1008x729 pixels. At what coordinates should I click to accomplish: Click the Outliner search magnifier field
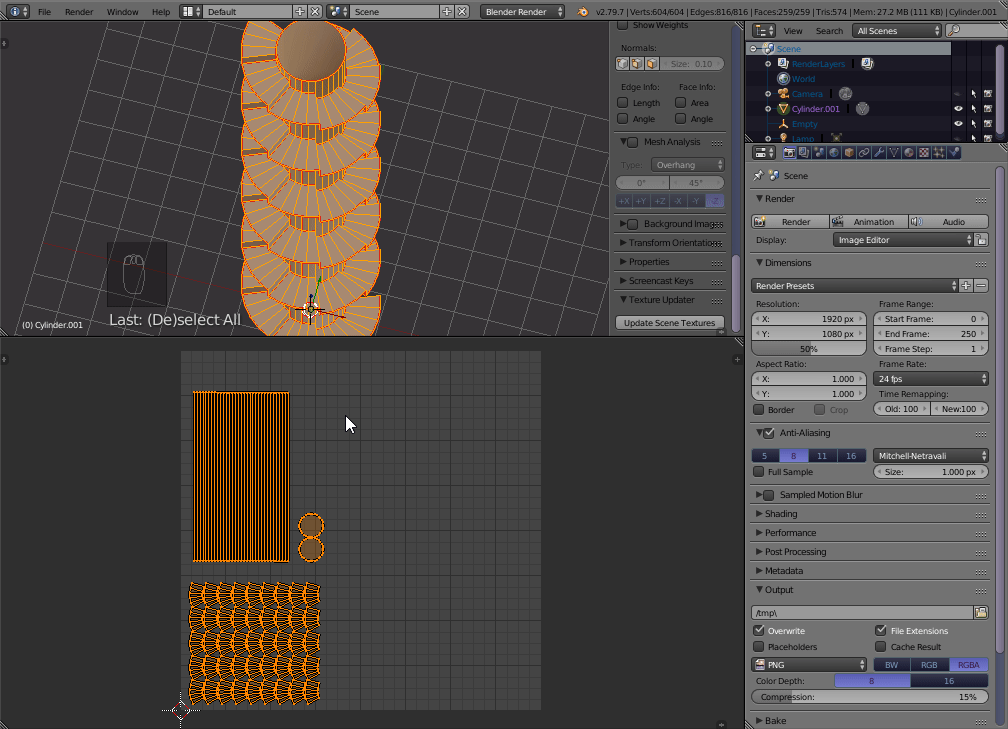(977, 31)
